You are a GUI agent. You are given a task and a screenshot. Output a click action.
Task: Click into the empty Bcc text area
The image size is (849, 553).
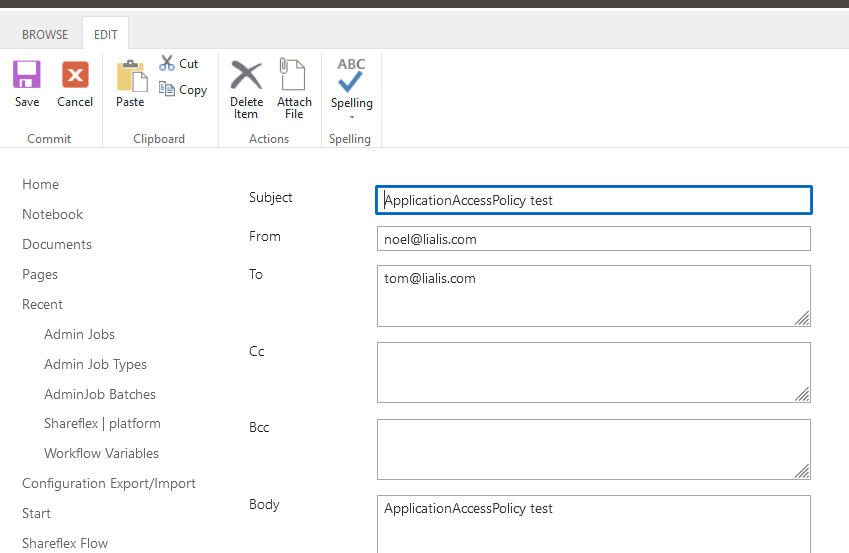[594, 450]
